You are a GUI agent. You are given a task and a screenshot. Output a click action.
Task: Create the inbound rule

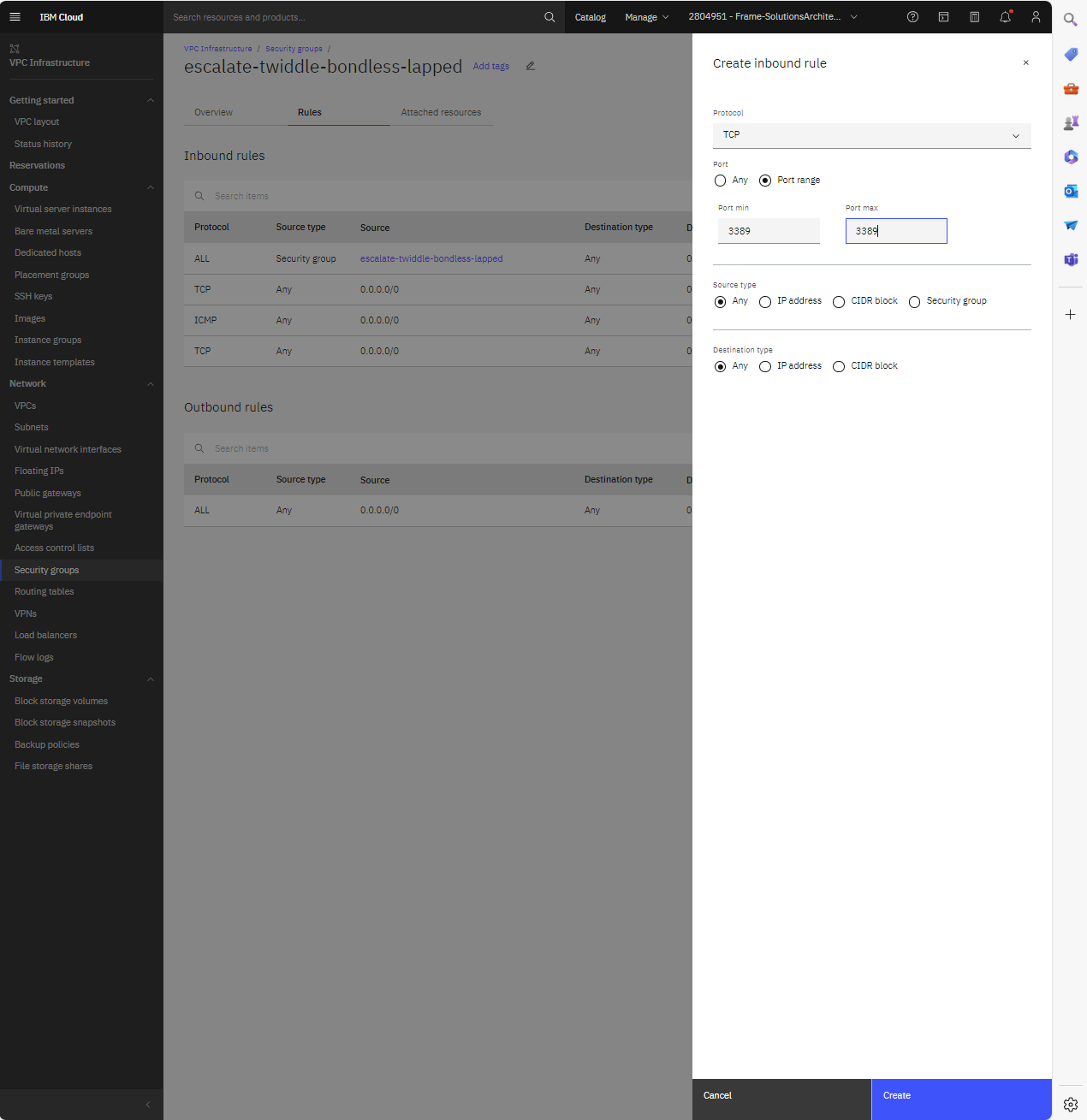point(960,1095)
